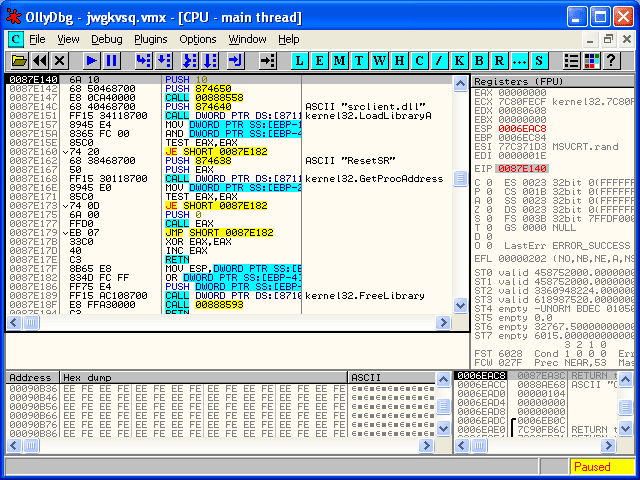Click EIP register value 0087E140

[x=522, y=169]
